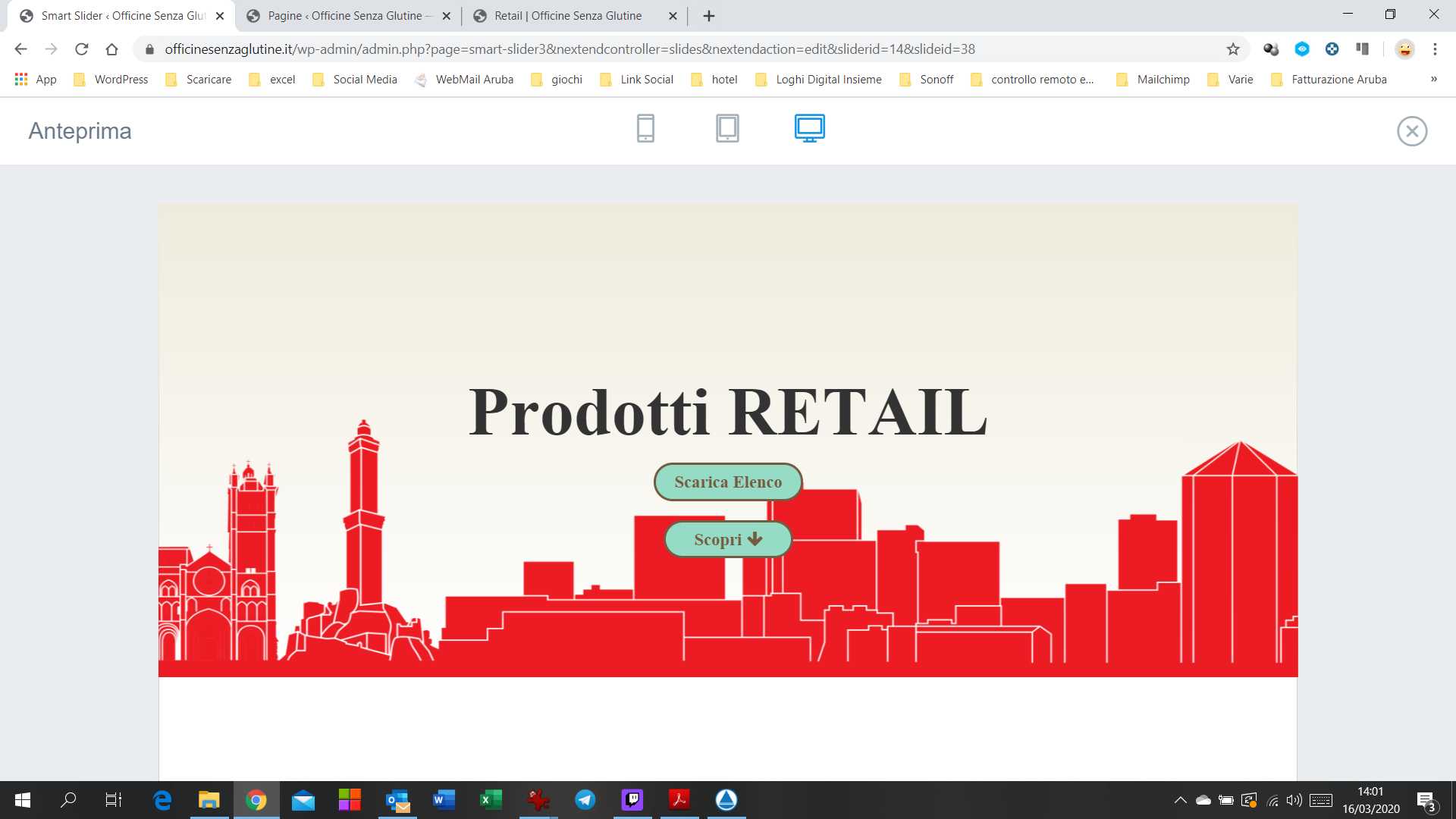Viewport: 1456px width, 819px height.
Task: Open the Scaricare bookmarks folder
Action: (199, 80)
